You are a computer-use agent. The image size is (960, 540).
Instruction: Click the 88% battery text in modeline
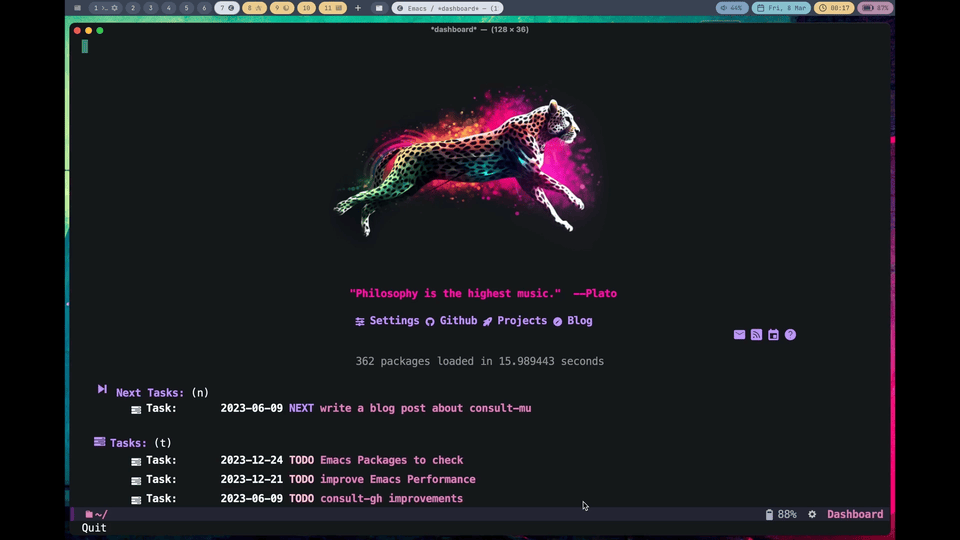(787, 514)
